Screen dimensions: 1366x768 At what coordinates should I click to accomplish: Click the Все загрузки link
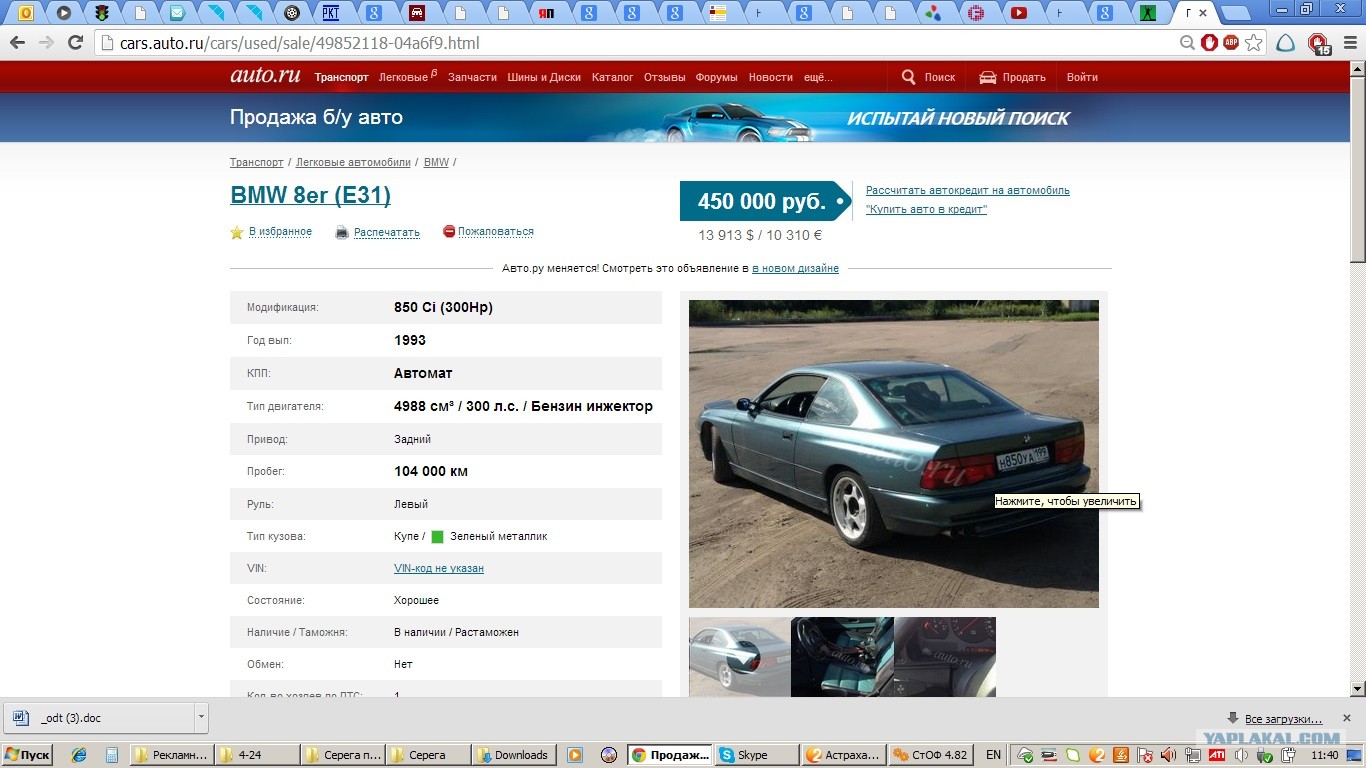pos(1283,719)
